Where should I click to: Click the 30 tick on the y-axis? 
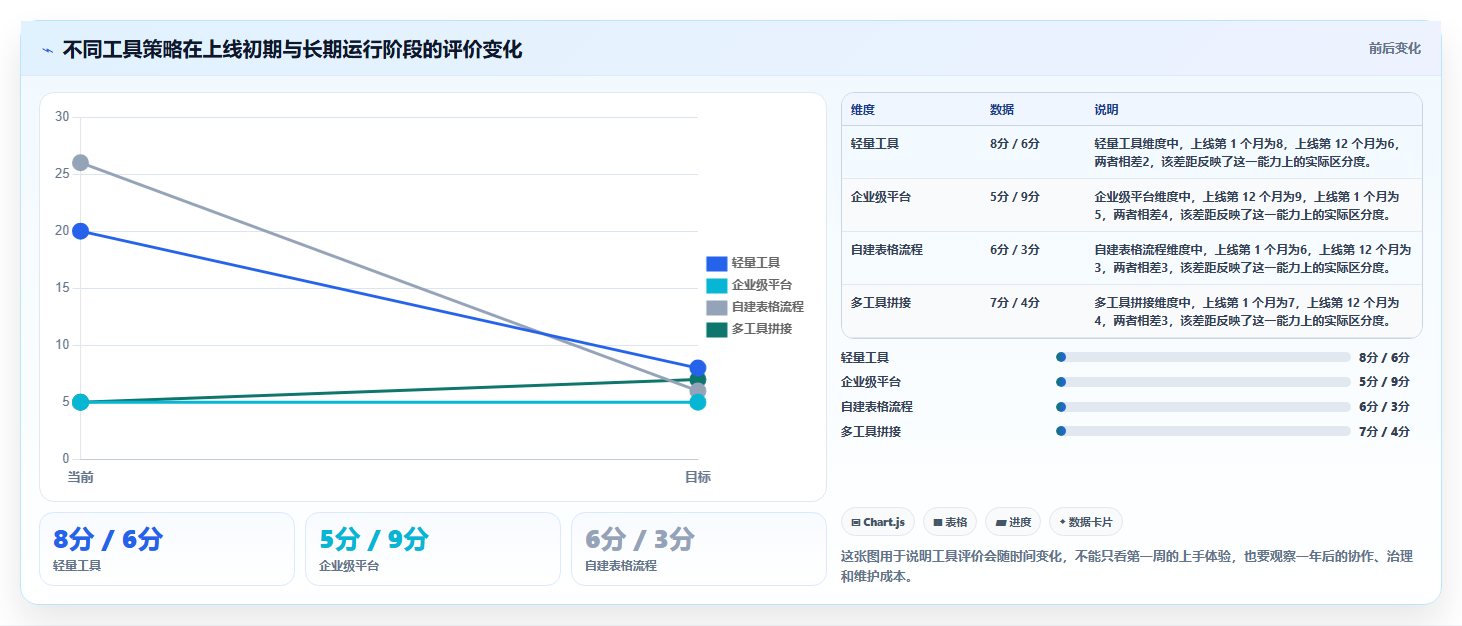tap(62, 117)
